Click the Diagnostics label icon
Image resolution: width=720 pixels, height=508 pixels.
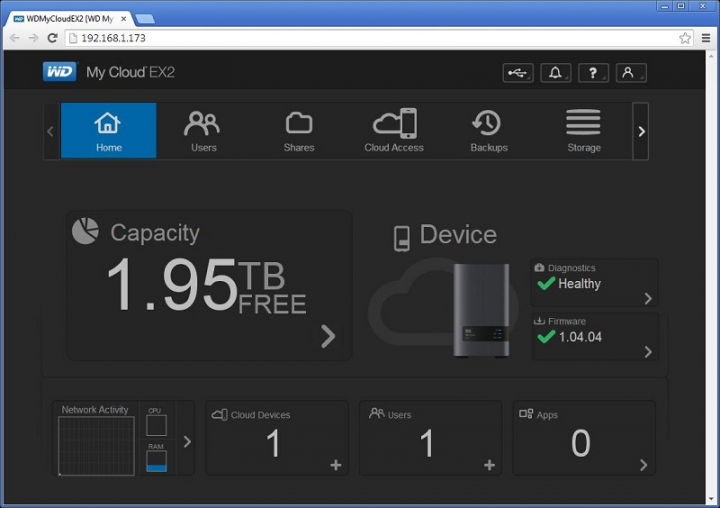539,267
